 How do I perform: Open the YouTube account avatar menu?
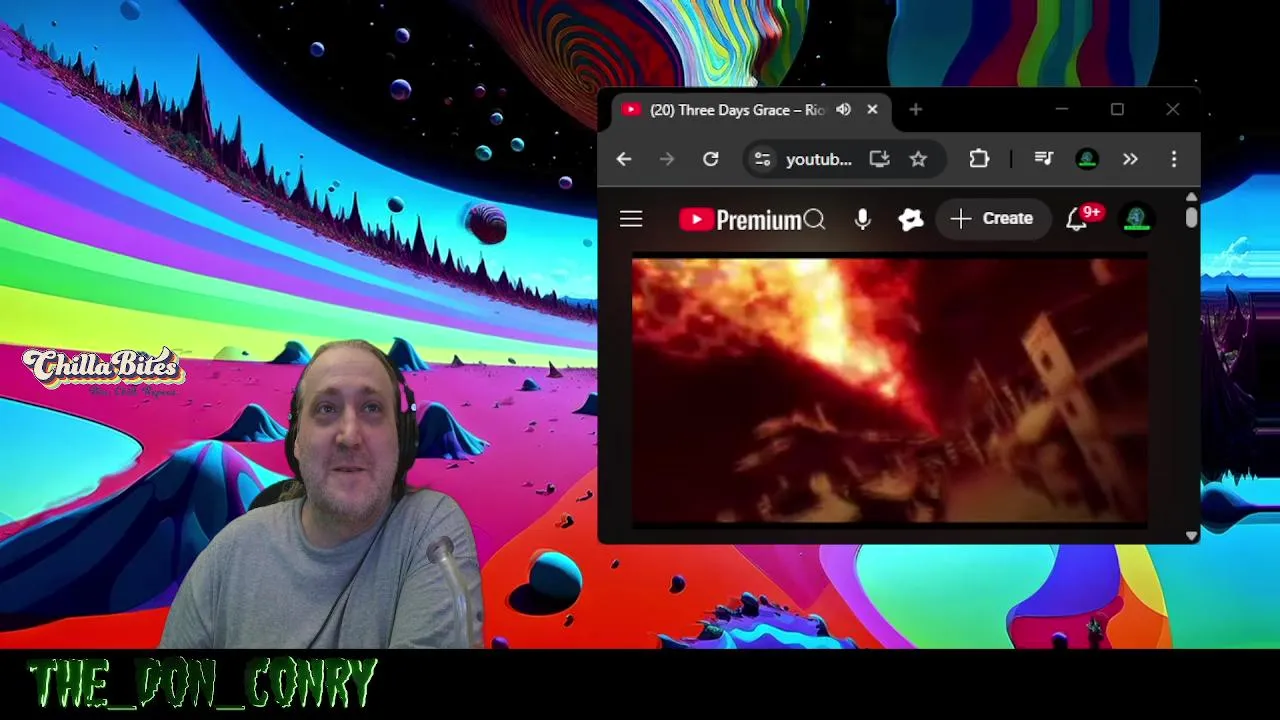coord(1136,218)
